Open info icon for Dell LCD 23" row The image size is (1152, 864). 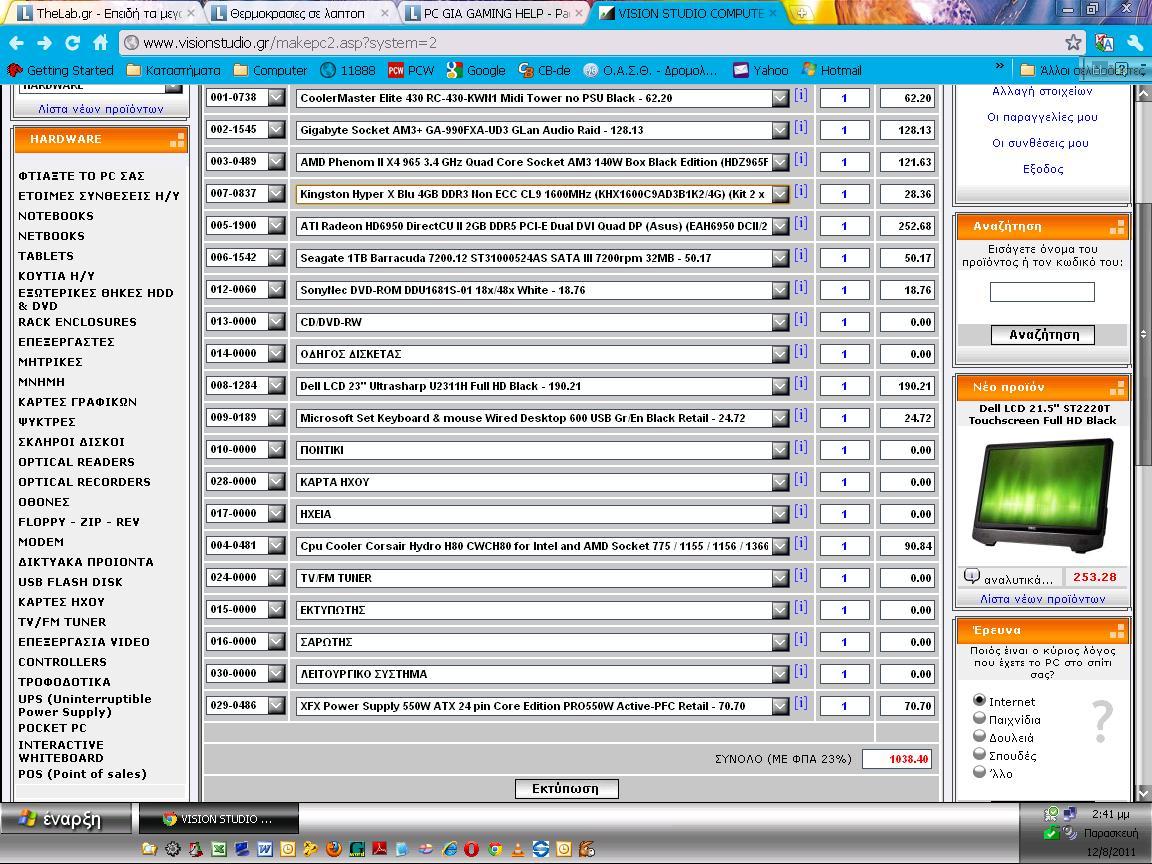click(x=801, y=383)
